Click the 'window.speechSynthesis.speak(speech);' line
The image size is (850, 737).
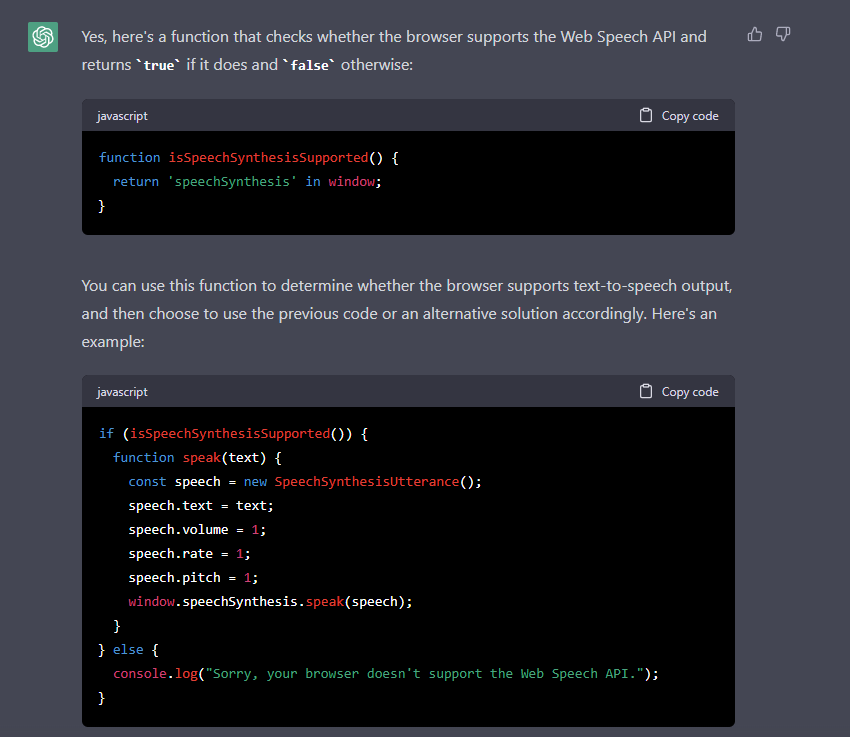[270, 602]
